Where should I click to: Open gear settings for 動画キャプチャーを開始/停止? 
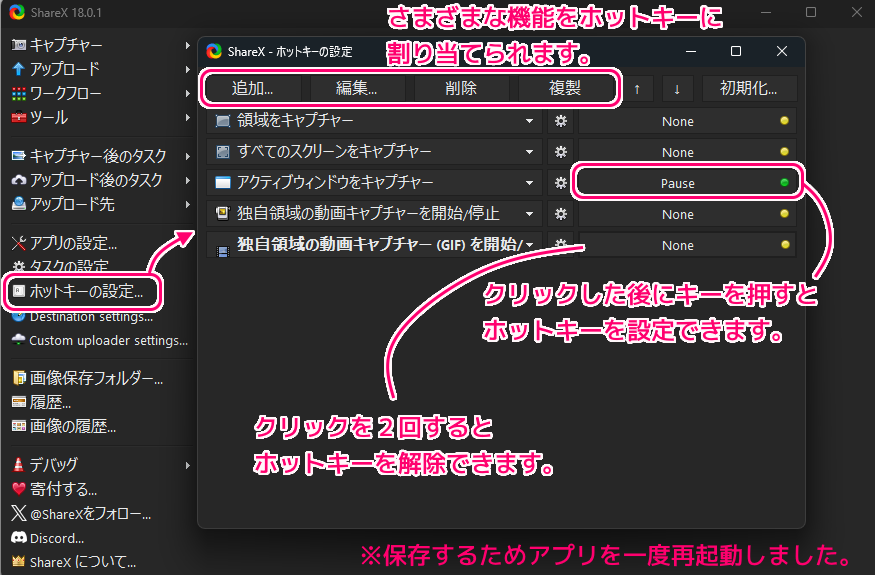click(561, 214)
